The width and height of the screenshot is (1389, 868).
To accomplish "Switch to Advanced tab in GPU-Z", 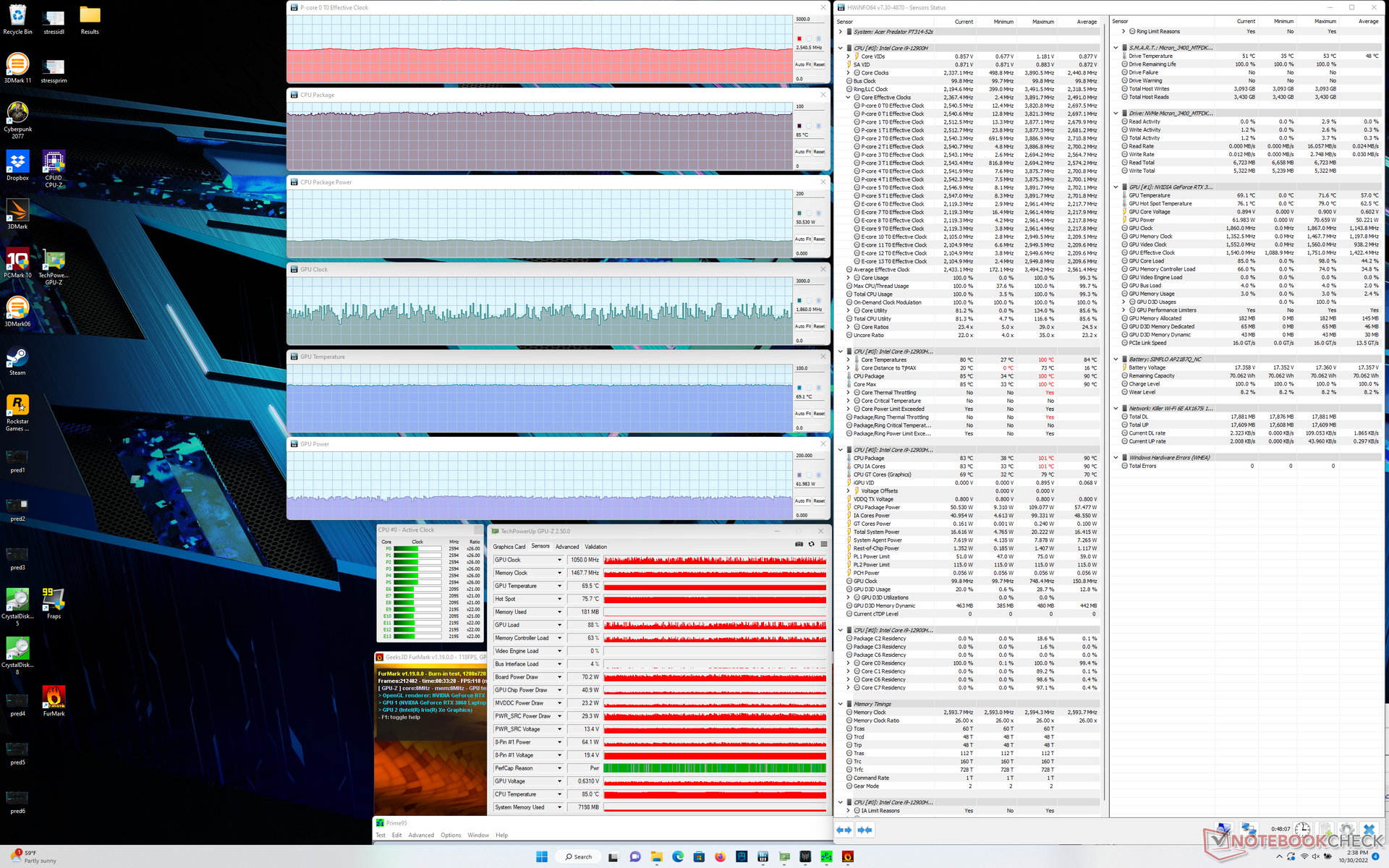I will [x=567, y=547].
